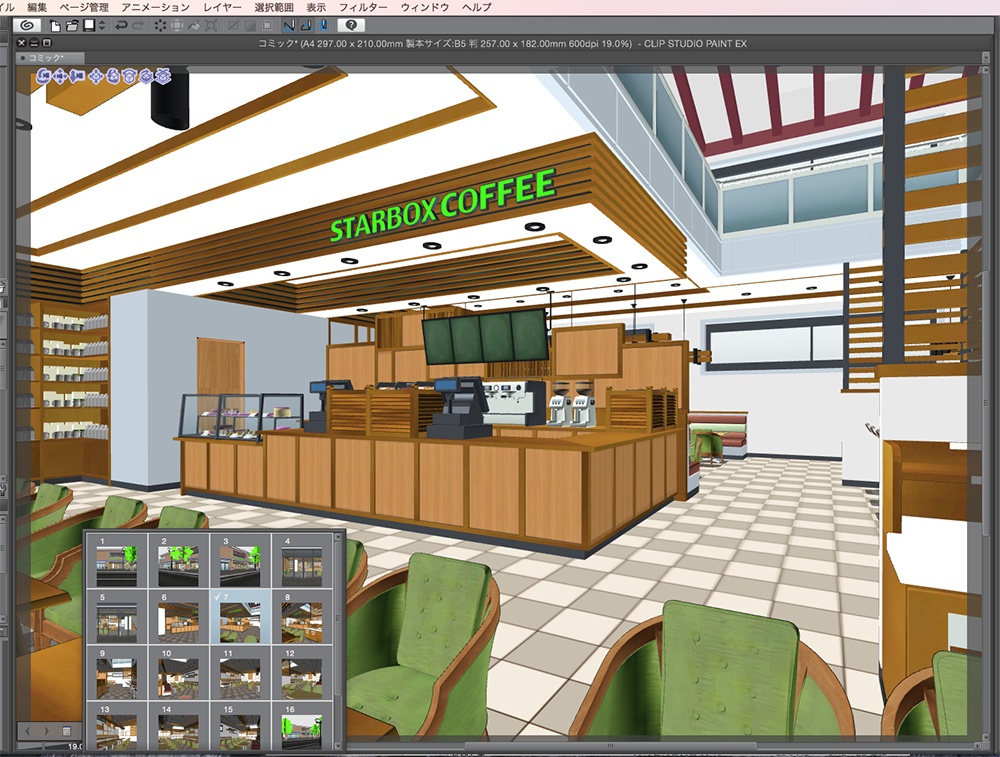The width and height of the screenshot is (1000, 757).
Task: Choose camera preset thumbnail 3
Action: [240, 561]
